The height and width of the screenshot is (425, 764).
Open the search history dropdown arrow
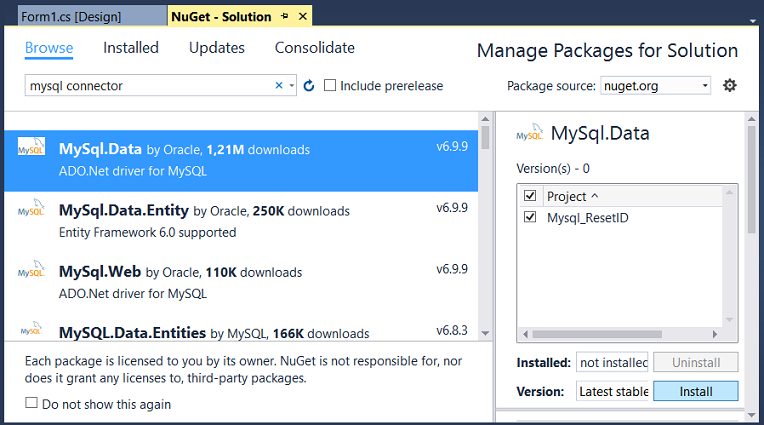click(291, 85)
